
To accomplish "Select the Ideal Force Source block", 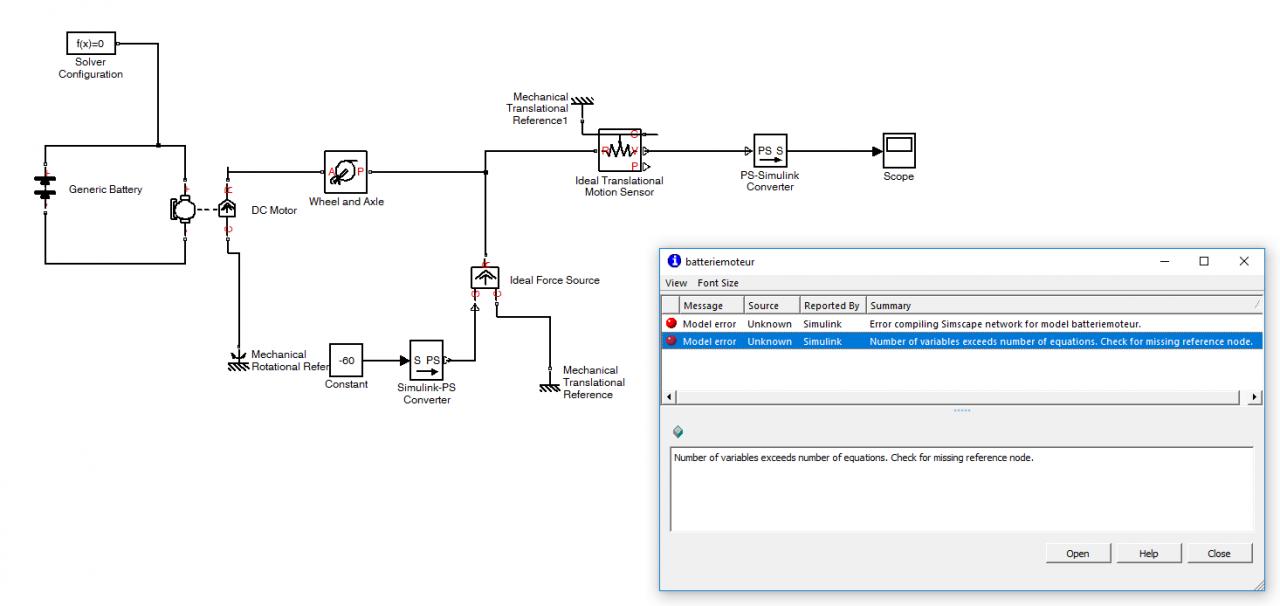I will click(x=486, y=280).
